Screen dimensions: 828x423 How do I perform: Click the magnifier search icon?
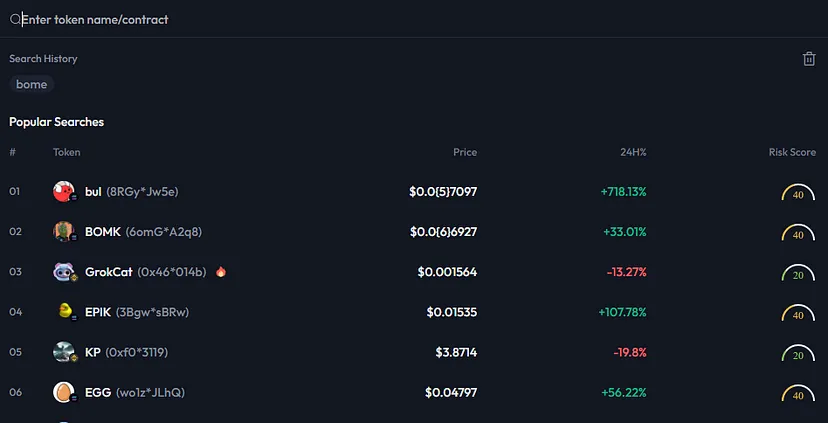(x=15, y=20)
